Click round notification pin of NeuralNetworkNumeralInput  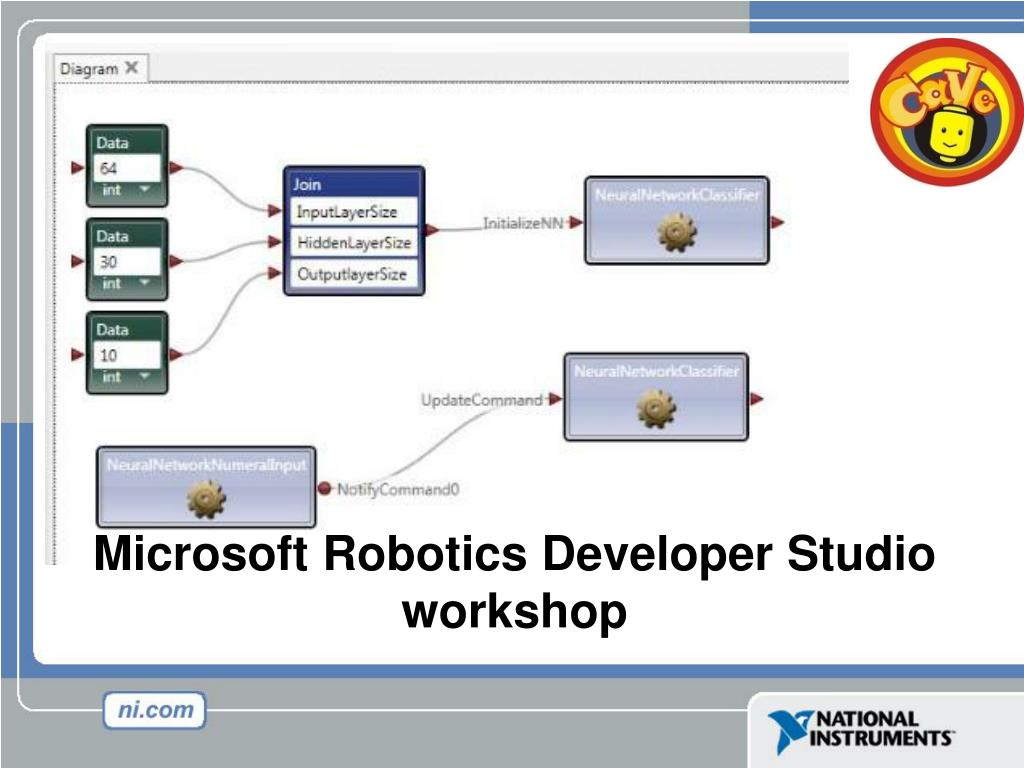[x=325, y=488]
